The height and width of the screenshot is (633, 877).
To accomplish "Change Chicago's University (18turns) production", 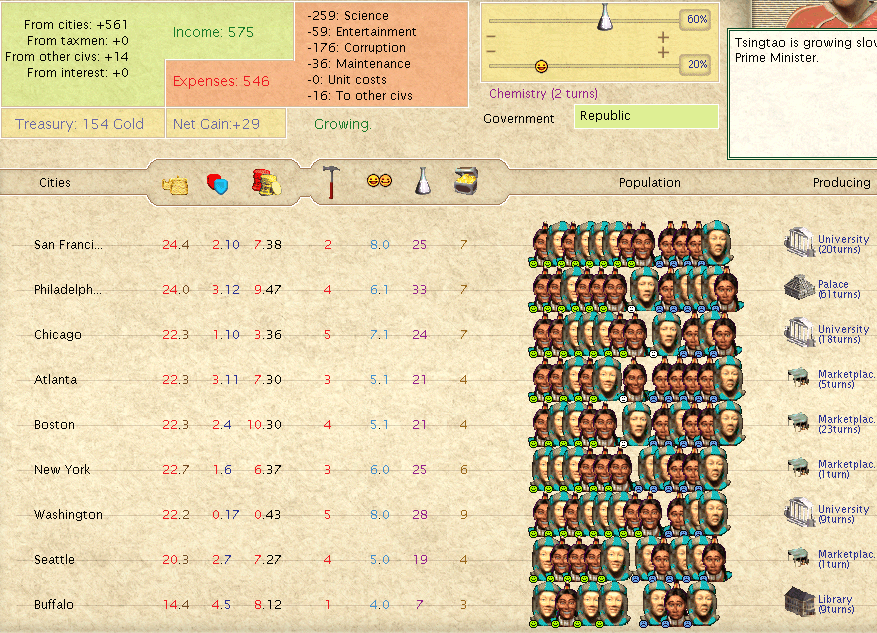I will tap(843, 334).
